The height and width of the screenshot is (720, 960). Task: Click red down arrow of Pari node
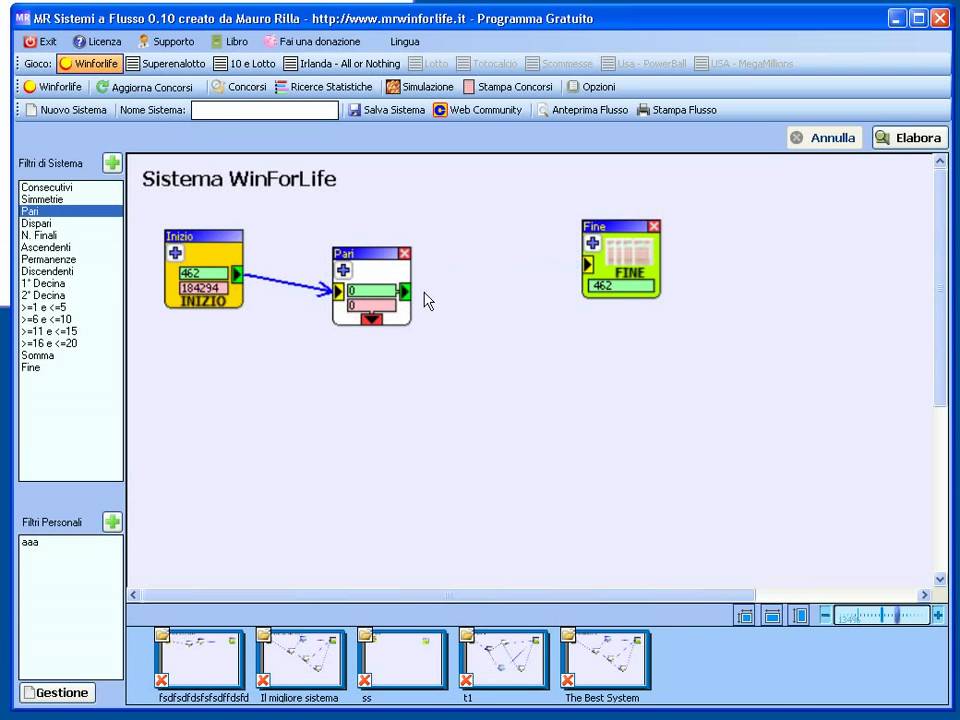click(x=372, y=318)
